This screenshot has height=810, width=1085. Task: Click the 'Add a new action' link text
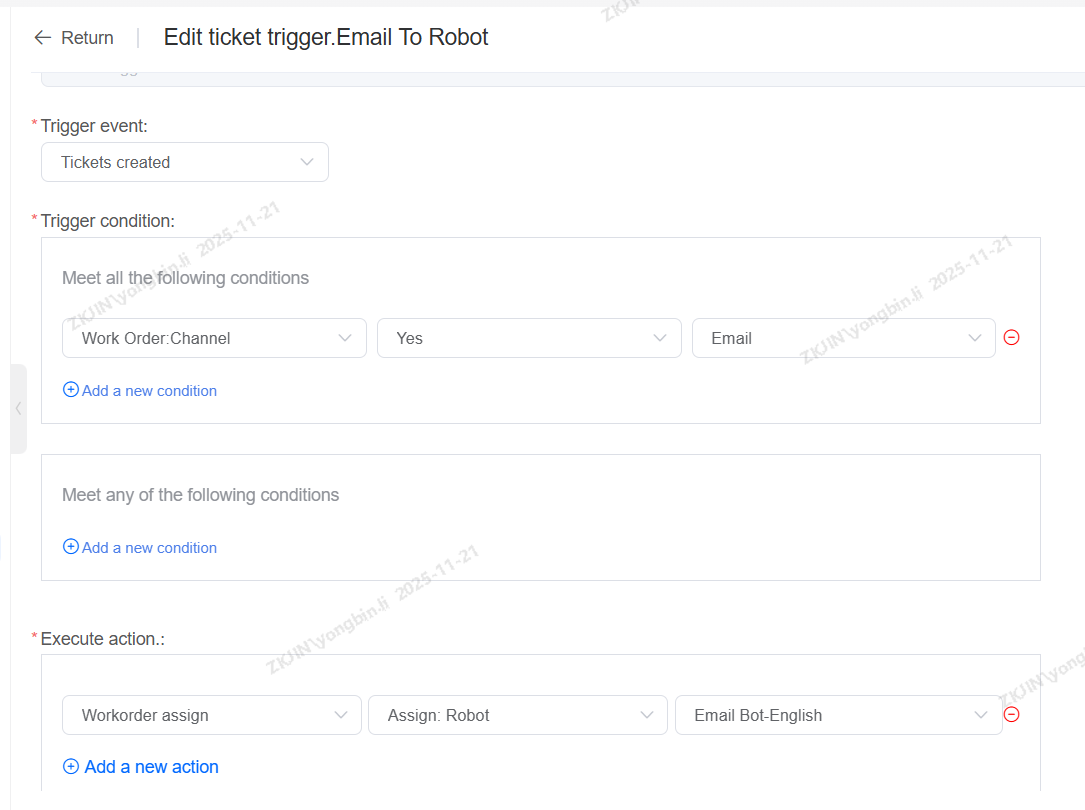point(151,767)
